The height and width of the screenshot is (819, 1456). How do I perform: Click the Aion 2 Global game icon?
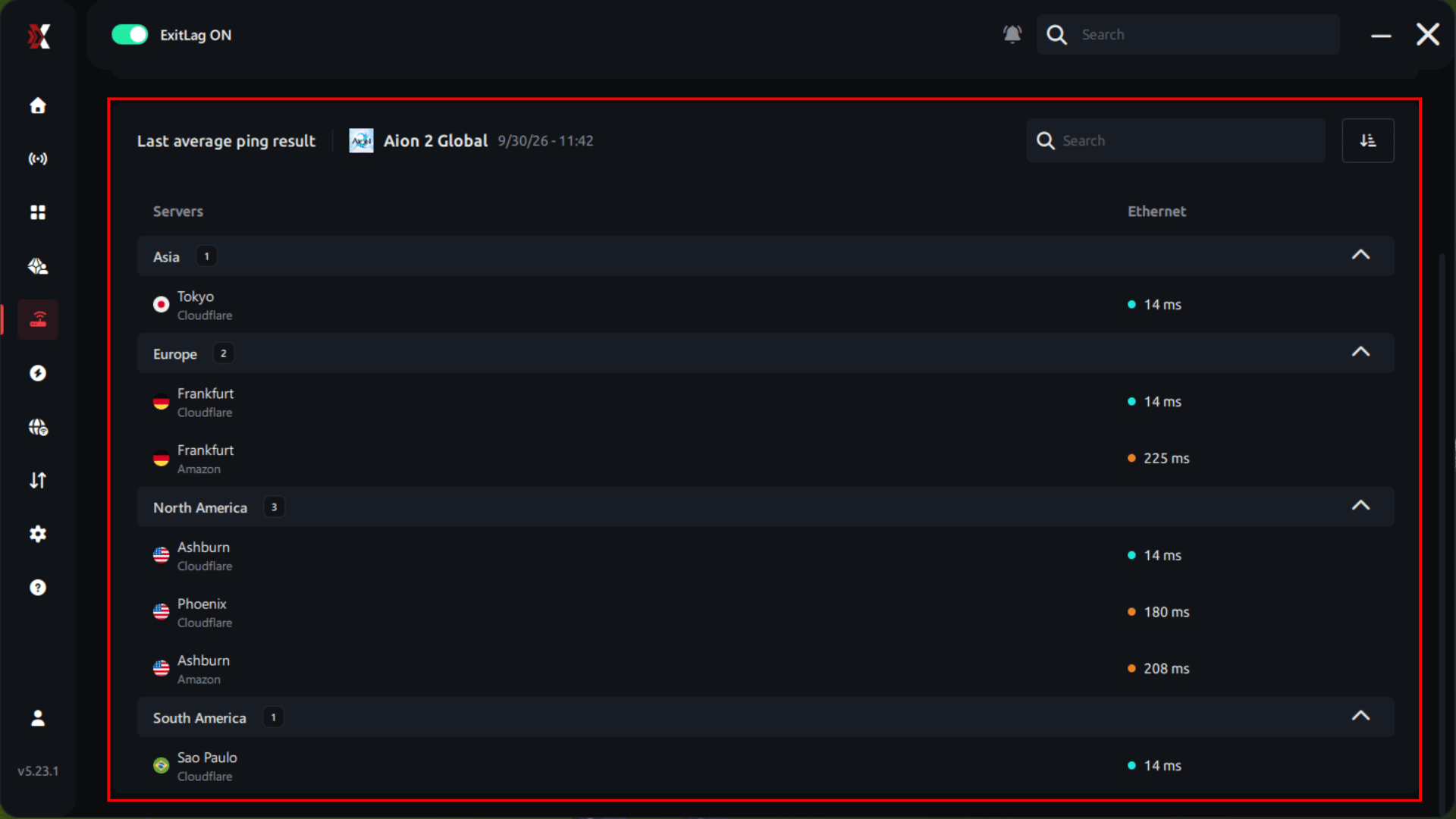[361, 140]
